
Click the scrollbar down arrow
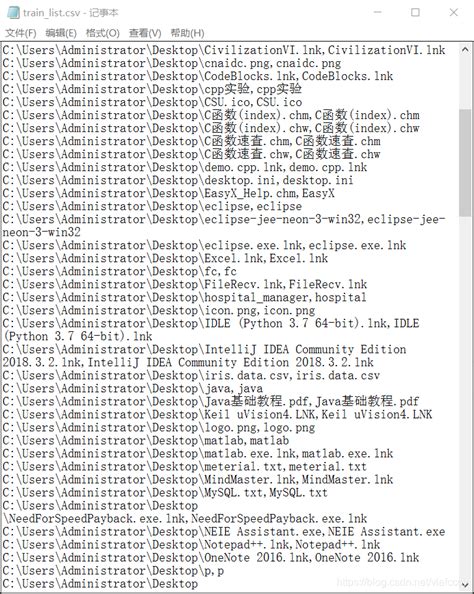(x=465, y=585)
